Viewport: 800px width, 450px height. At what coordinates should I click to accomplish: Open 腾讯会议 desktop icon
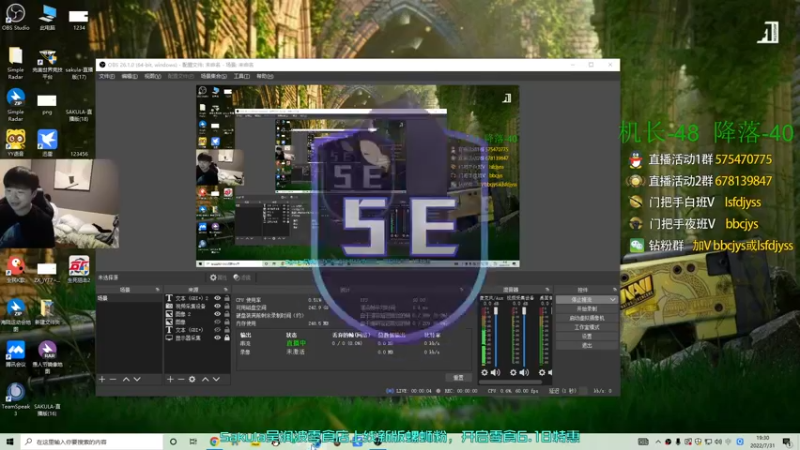(x=15, y=353)
